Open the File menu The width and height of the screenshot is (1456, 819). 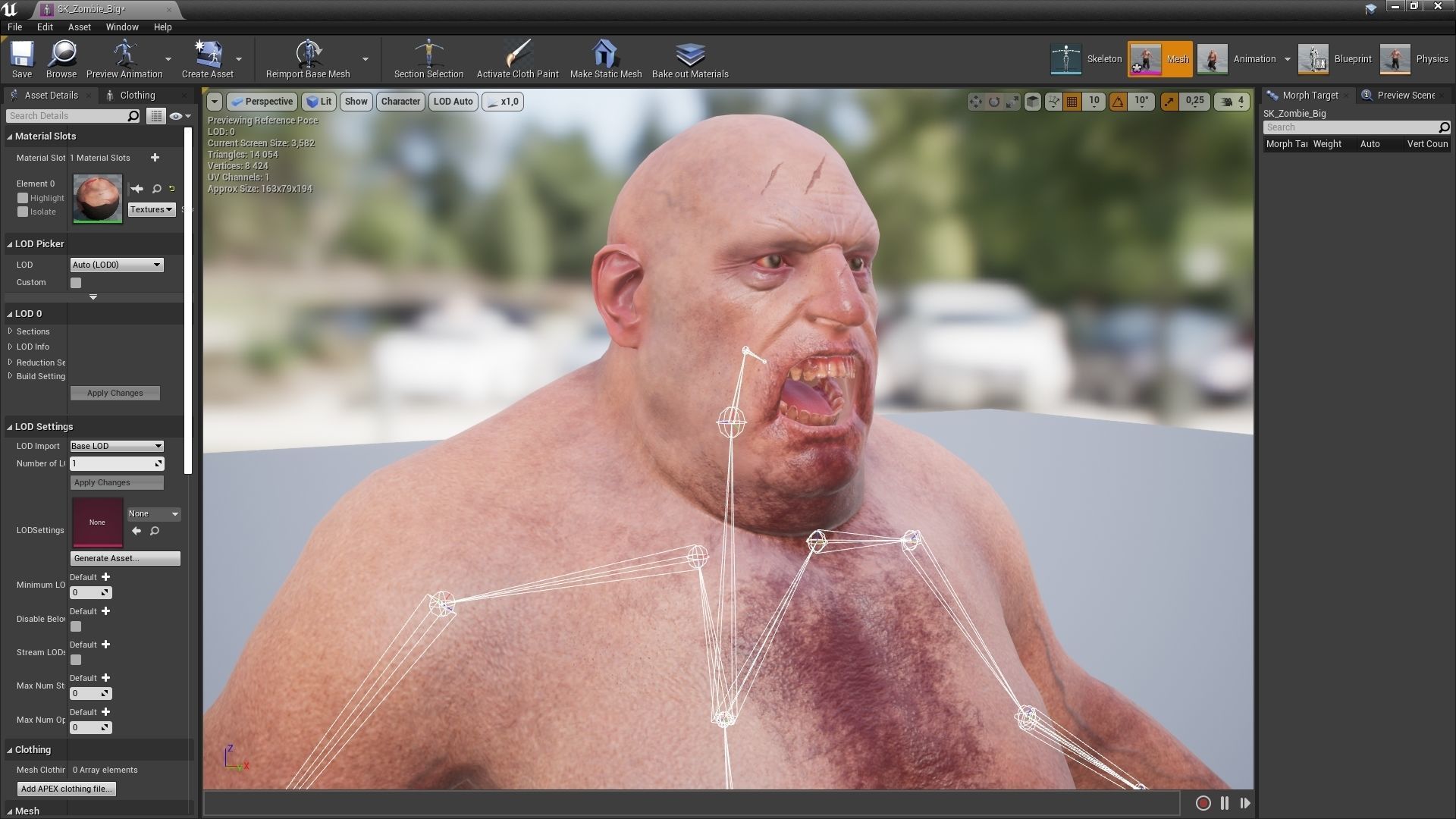click(x=14, y=27)
